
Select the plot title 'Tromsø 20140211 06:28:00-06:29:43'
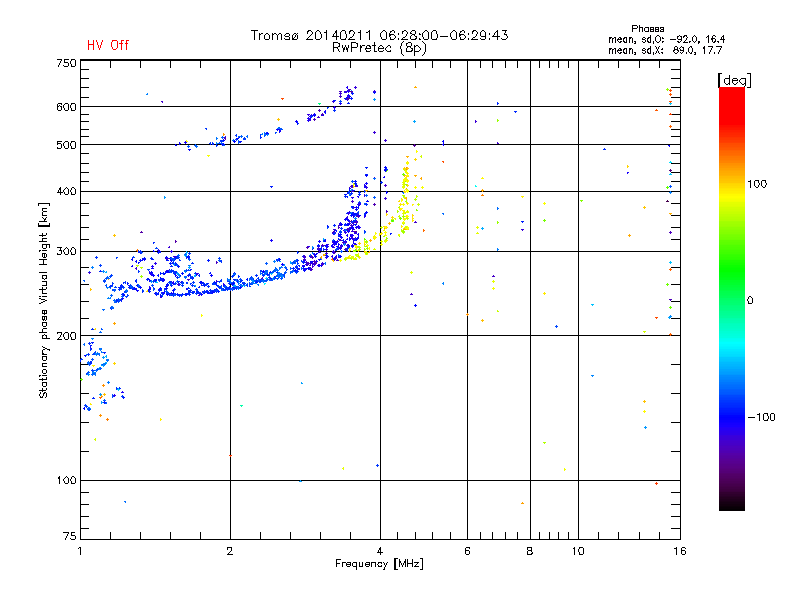379,35
